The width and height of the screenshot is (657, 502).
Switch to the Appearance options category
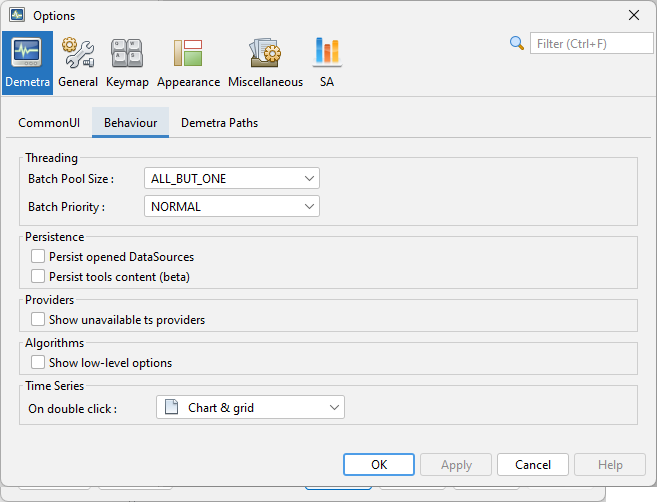[x=188, y=62]
